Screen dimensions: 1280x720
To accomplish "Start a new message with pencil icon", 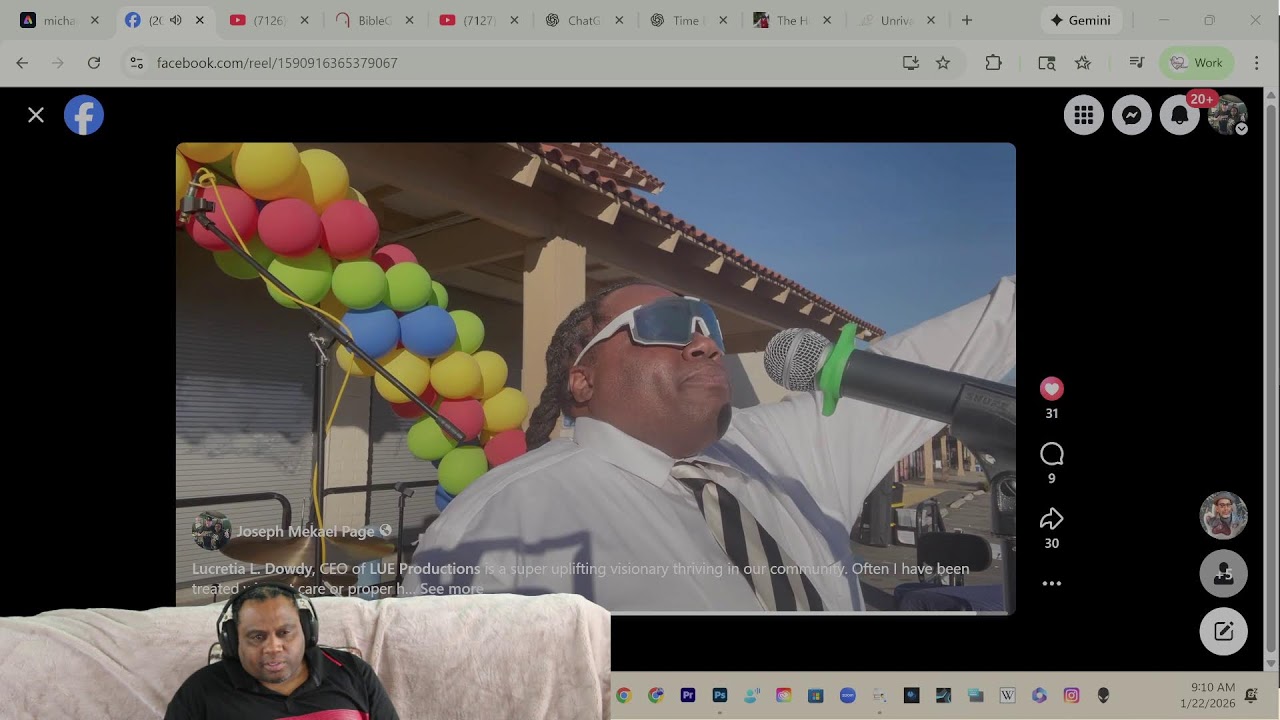I will point(1224,631).
